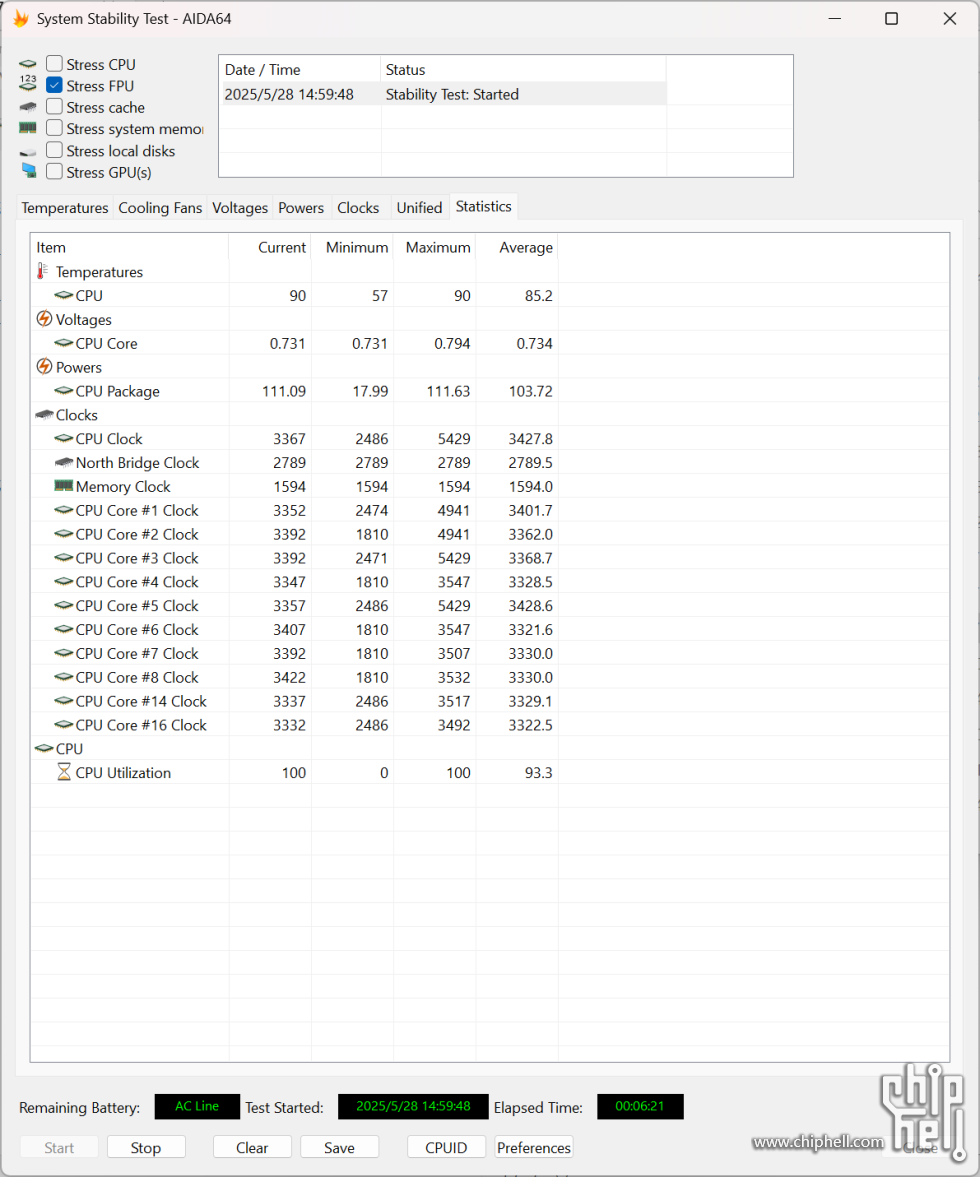Click the Date / Time log column header

click(300, 70)
